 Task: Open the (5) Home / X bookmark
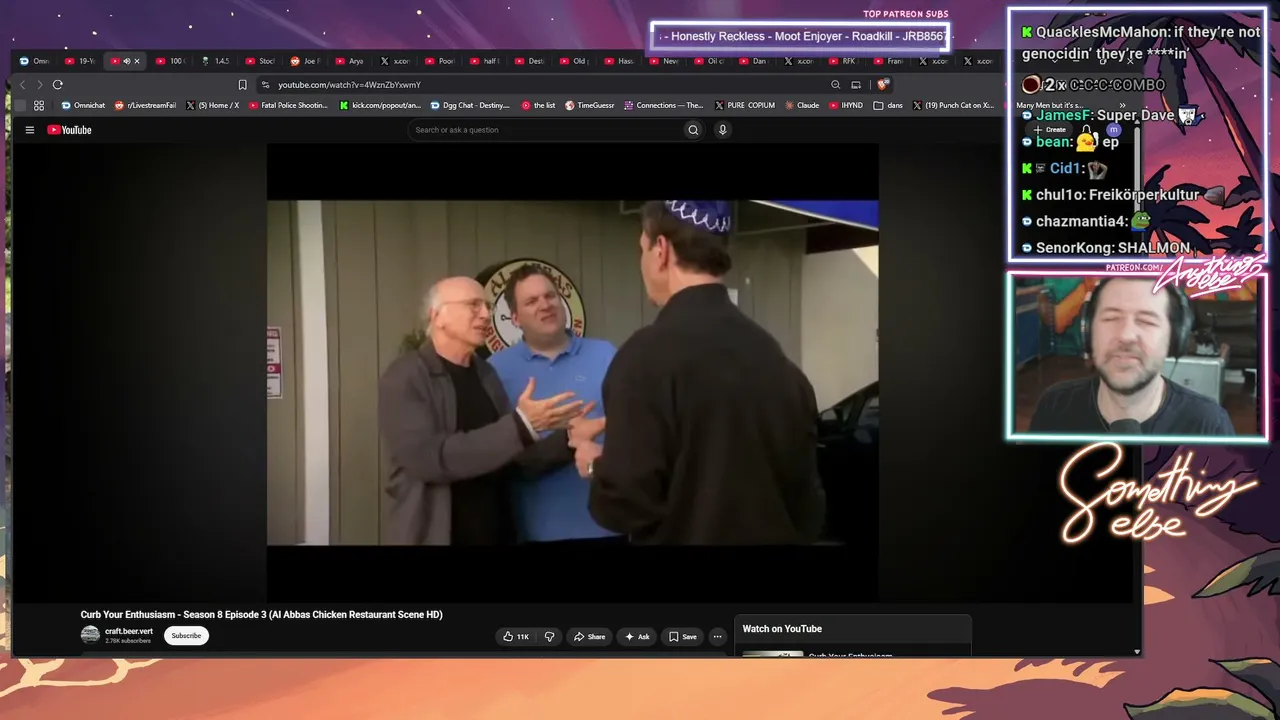[x=212, y=105]
